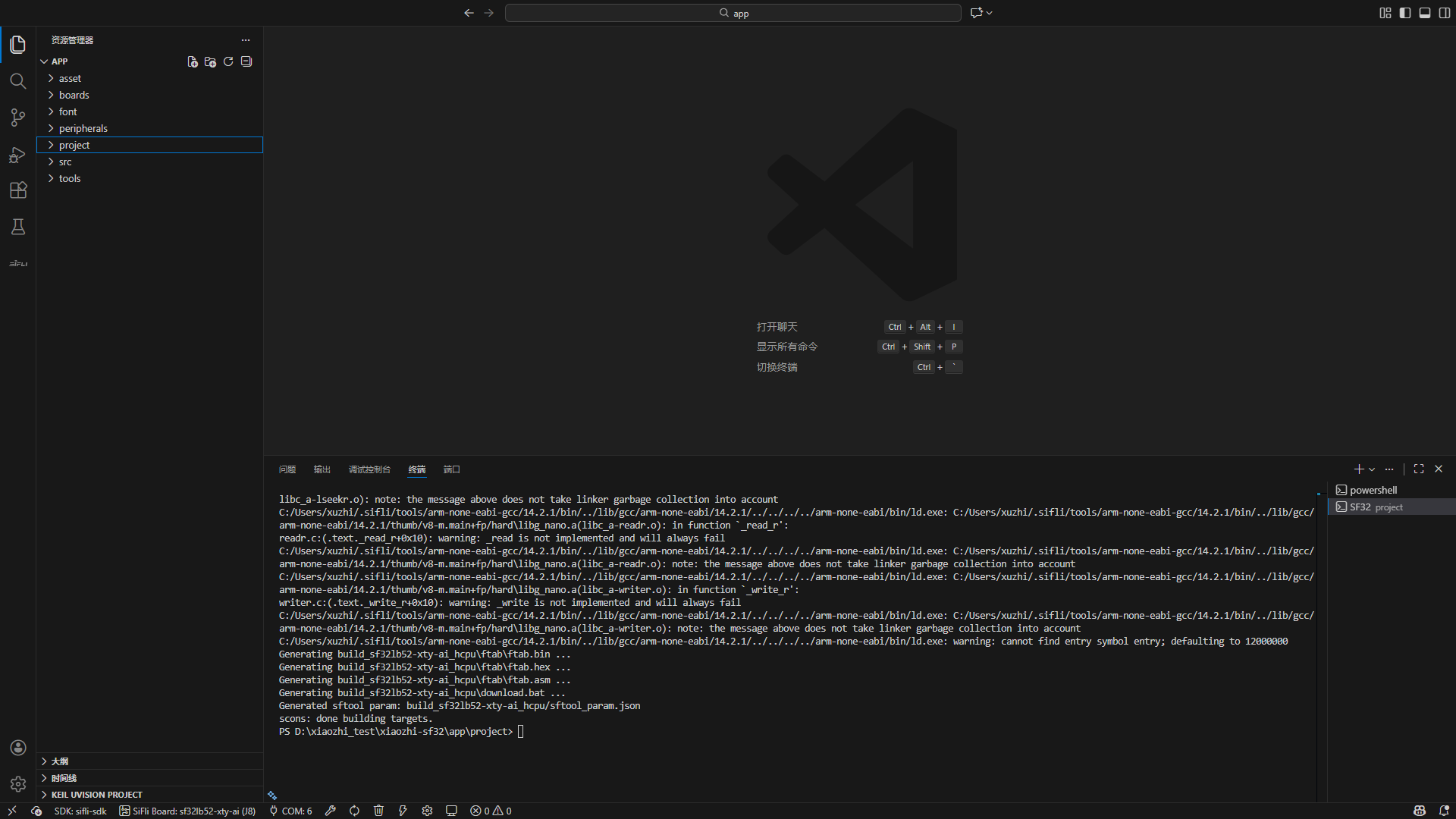Click the COM: 6 serial port button
The image size is (1456, 819).
(x=291, y=811)
